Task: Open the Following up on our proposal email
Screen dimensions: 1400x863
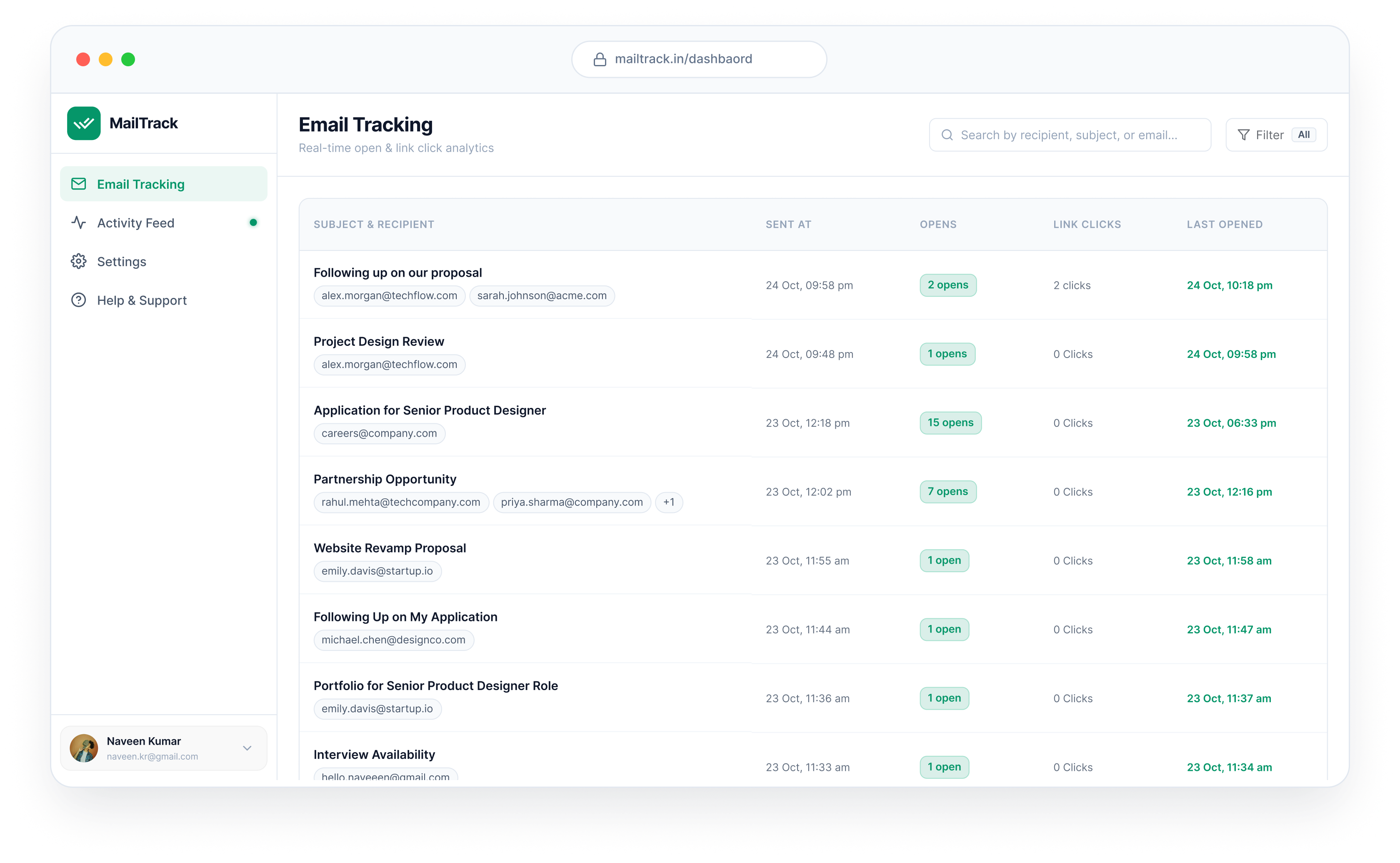Action: (397, 273)
